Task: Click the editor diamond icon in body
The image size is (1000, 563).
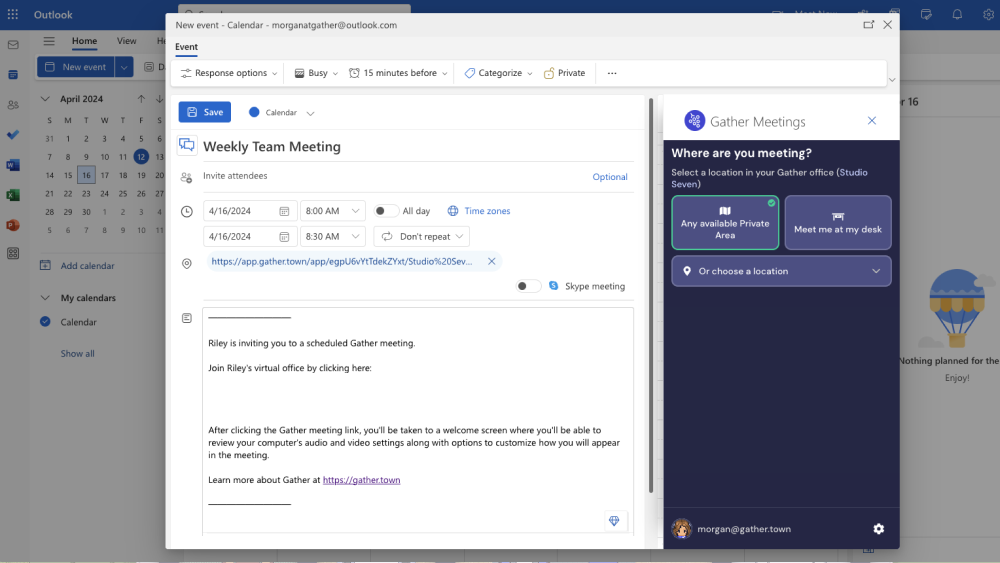Action: [x=614, y=521]
